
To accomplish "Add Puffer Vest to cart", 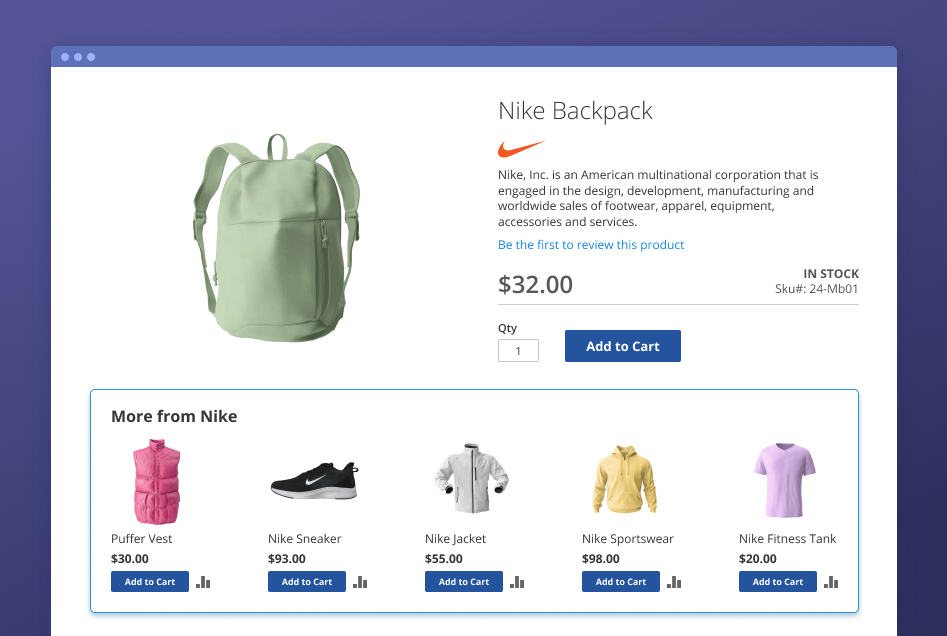I will point(150,582).
